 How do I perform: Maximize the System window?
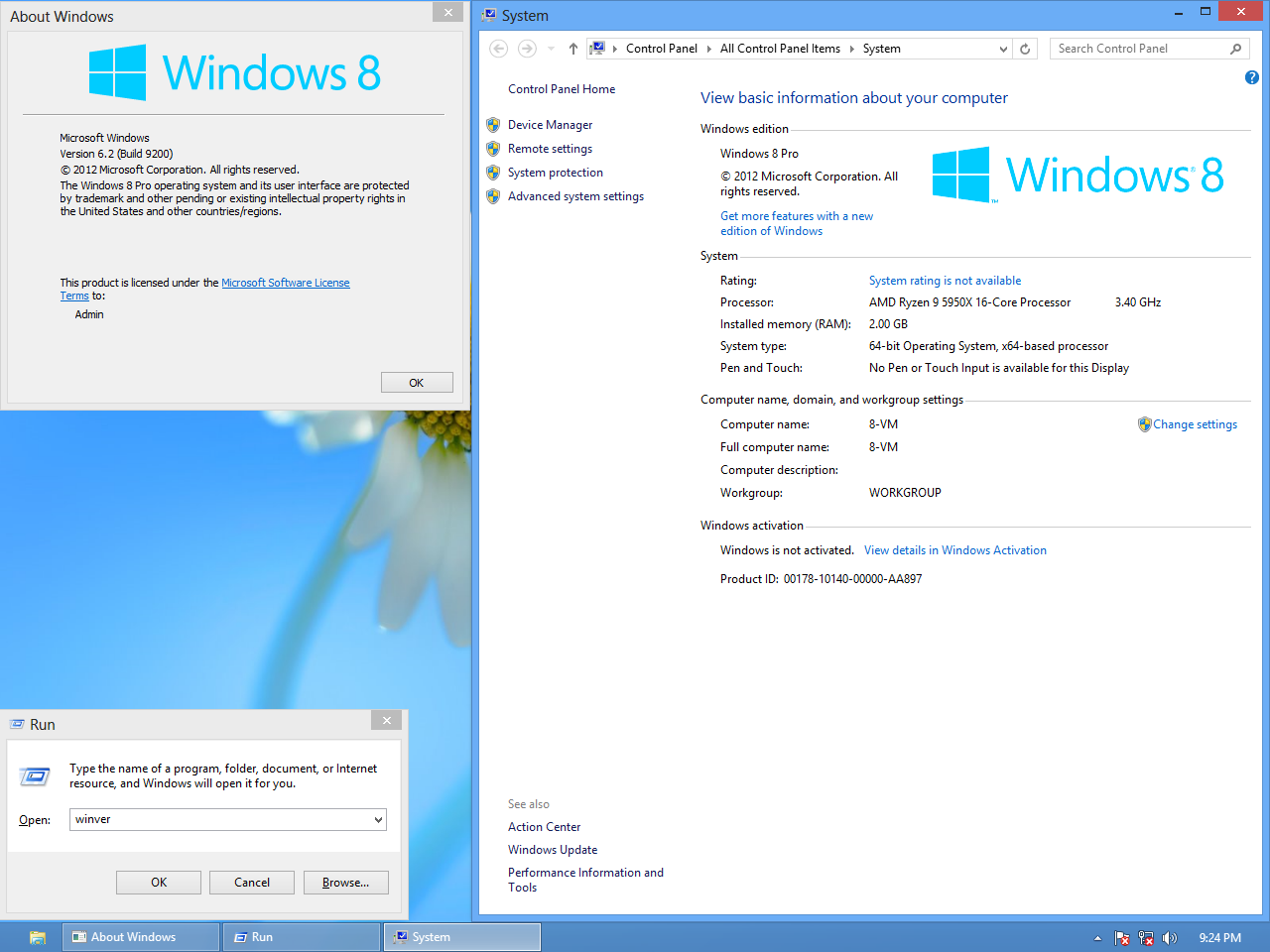(1205, 12)
